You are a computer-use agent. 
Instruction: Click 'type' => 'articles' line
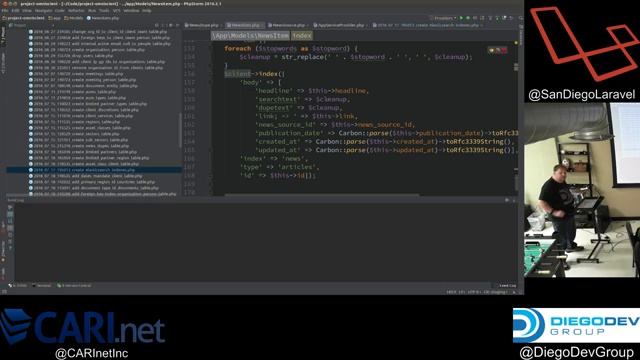[x=280, y=167]
